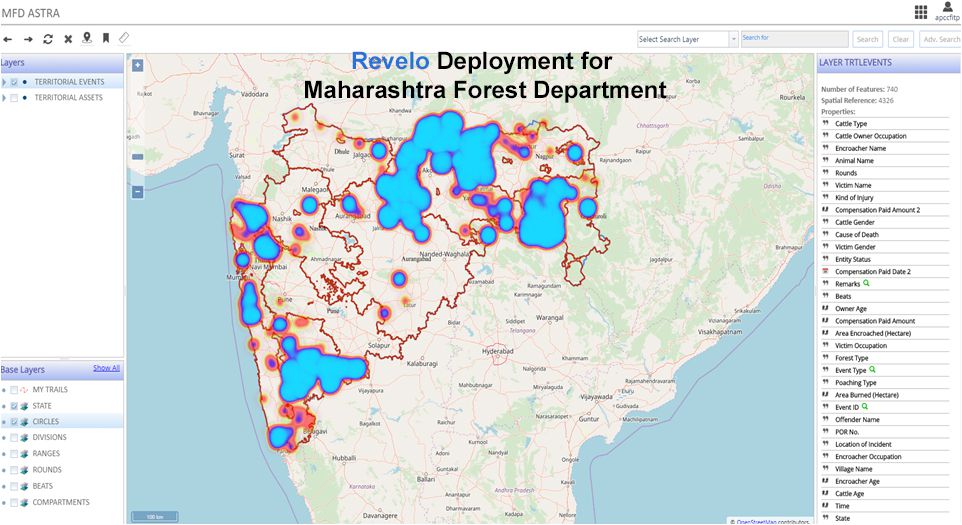The height and width of the screenshot is (525, 962).
Task: Click the forward arrow in the toolbar
Action: 28,39
